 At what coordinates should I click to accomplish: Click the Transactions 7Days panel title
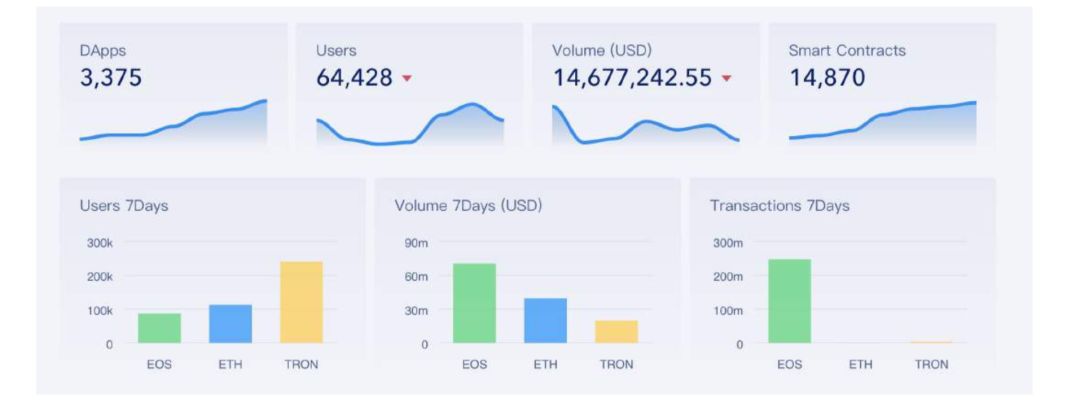780,206
